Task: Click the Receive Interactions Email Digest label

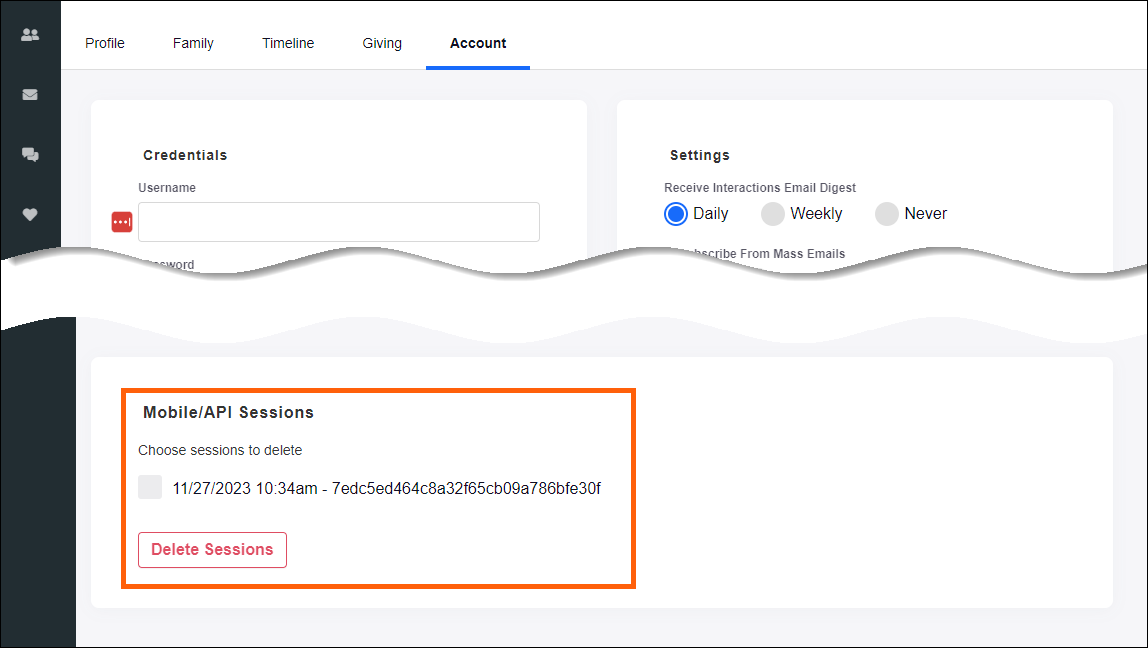Action: 760,188
